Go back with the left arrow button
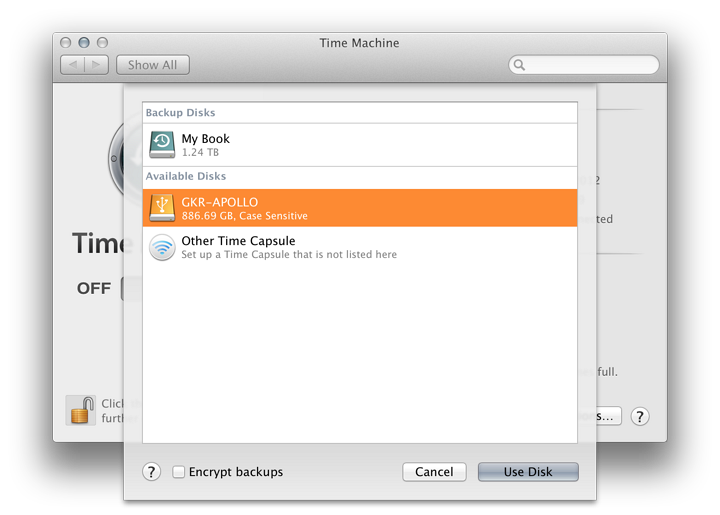 tap(73, 65)
